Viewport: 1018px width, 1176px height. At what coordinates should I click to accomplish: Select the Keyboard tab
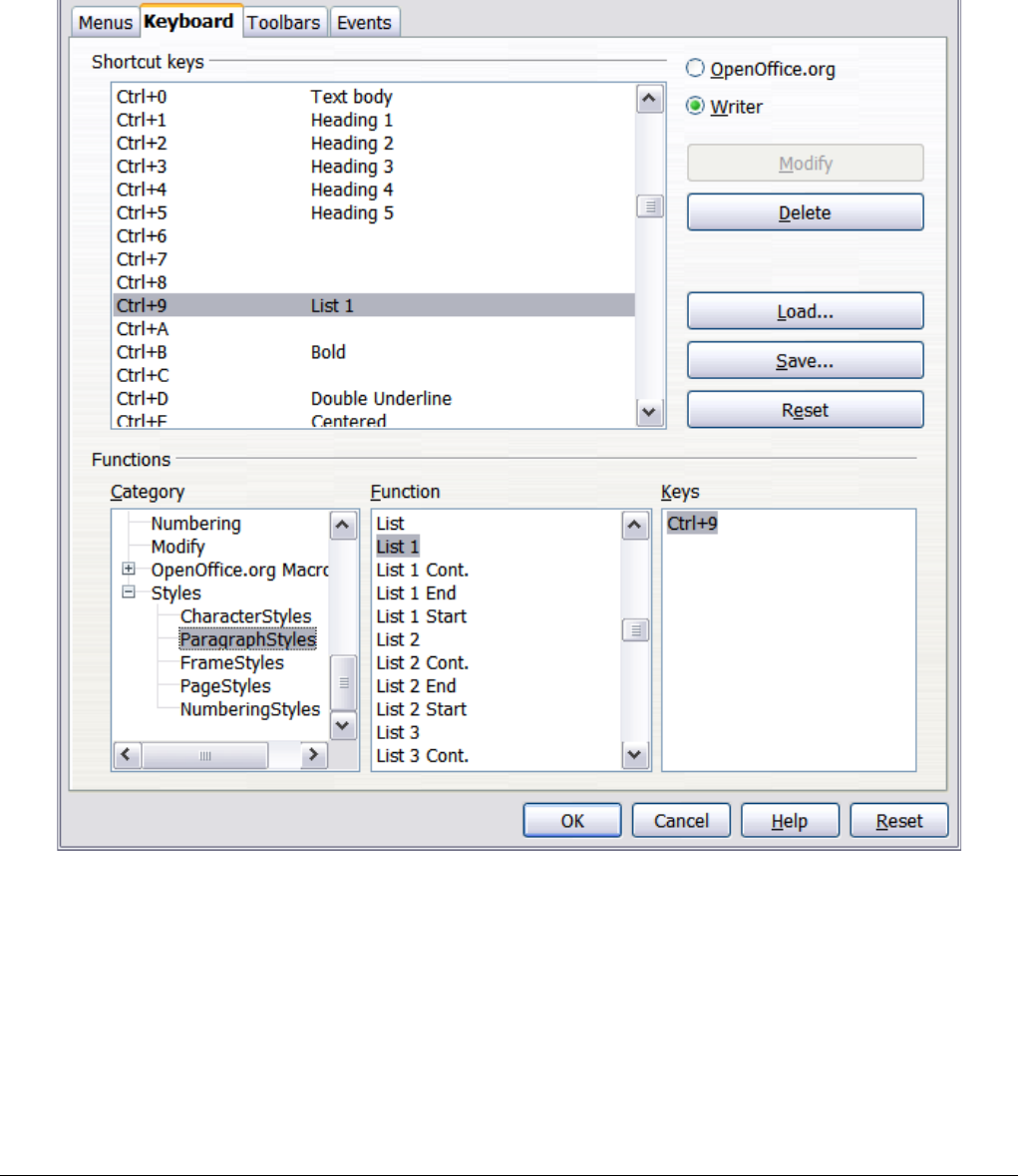point(188,21)
